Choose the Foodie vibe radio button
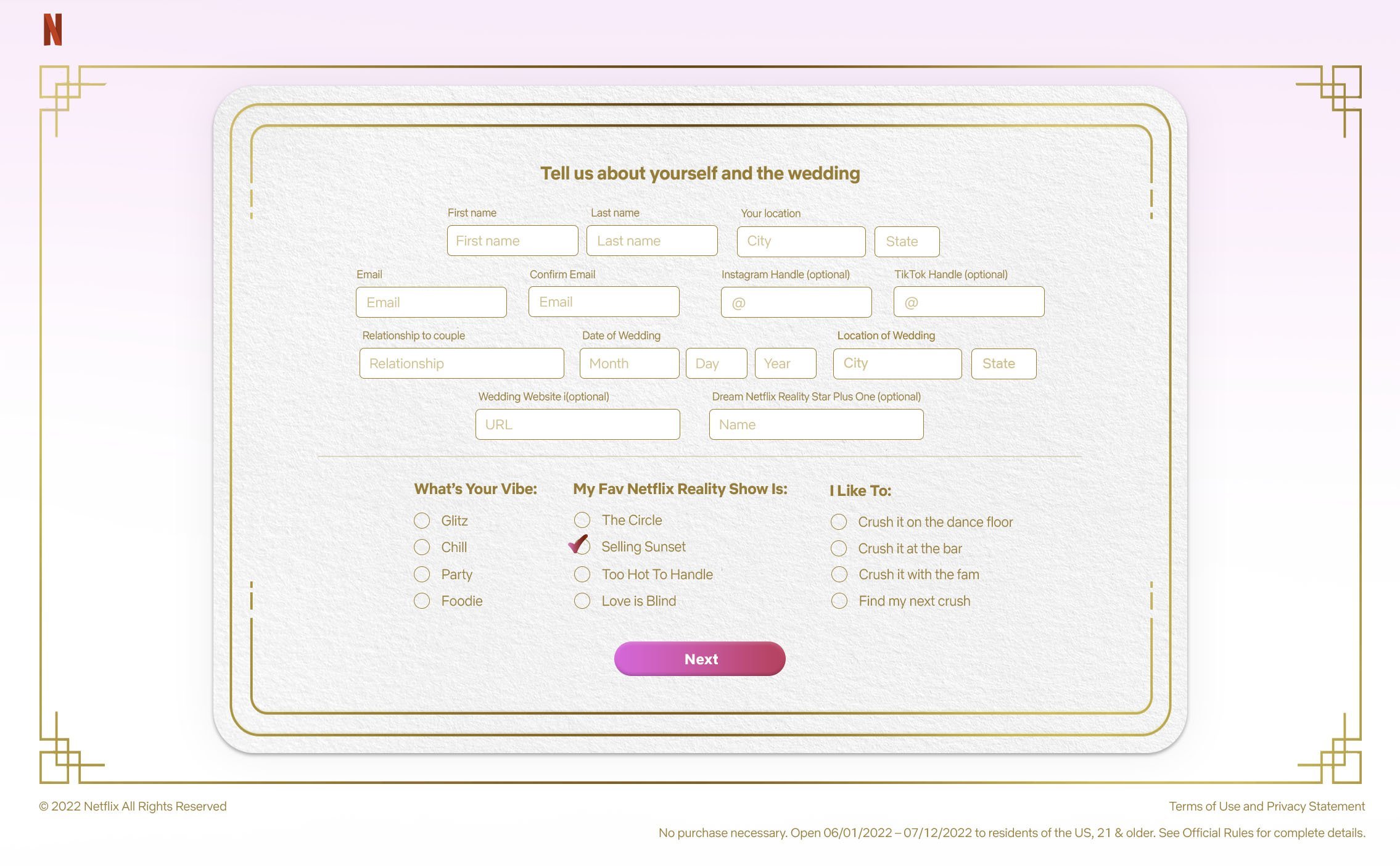This screenshot has height=866, width=1400. [422, 601]
